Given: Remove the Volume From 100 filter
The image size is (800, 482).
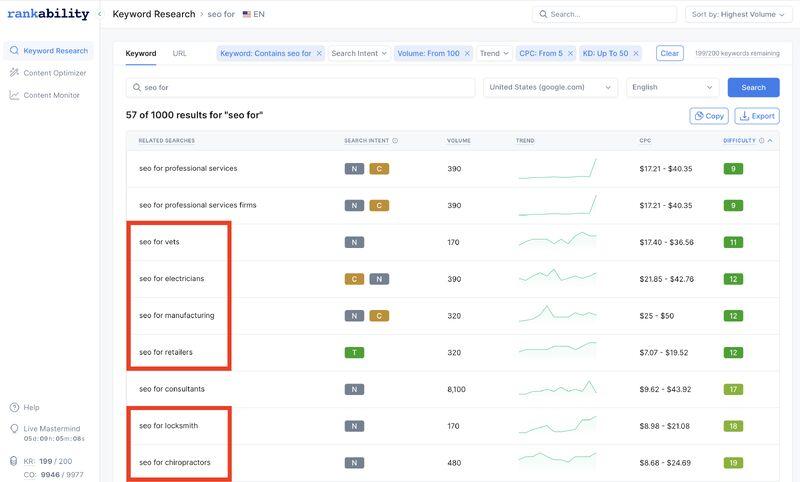Looking at the screenshot, I should pyautogui.click(x=467, y=53).
